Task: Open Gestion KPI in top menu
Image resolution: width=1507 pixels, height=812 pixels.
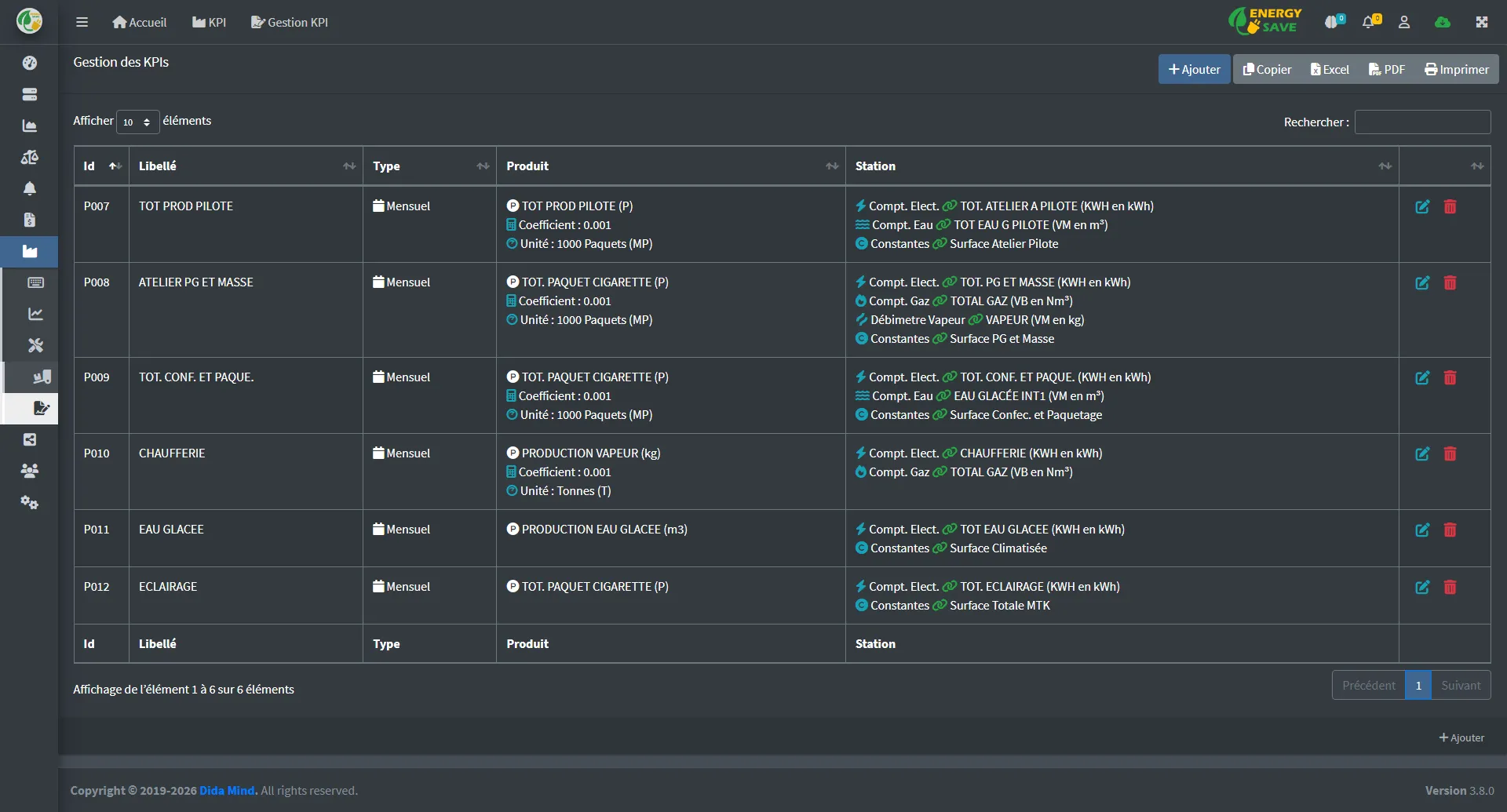Action: (289, 22)
